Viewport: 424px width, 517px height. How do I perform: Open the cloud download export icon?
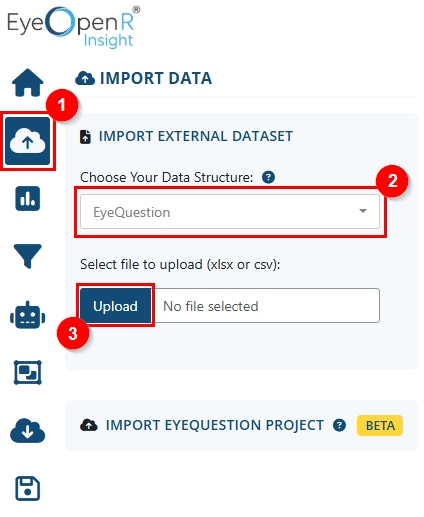pos(28,430)
